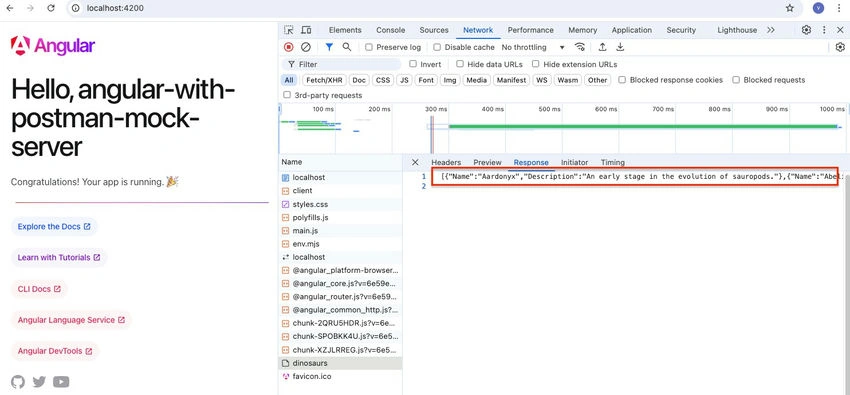
Task: Stop recording network log
Action: tap(289, 47)
